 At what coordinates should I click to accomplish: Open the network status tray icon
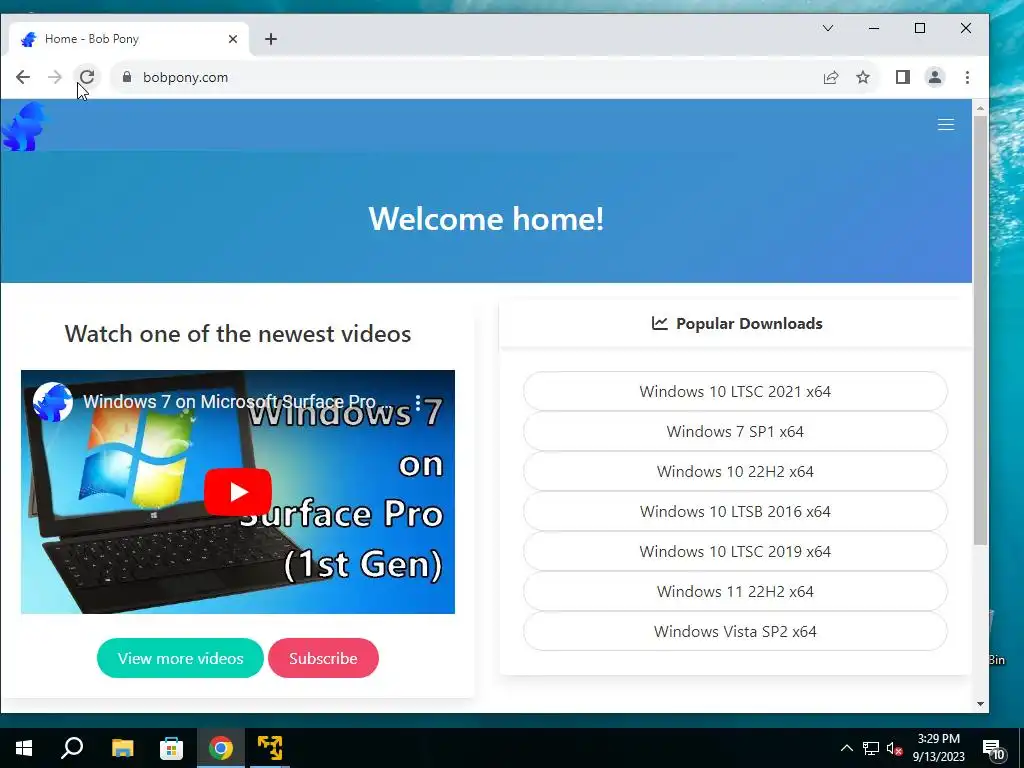point(871,748)
